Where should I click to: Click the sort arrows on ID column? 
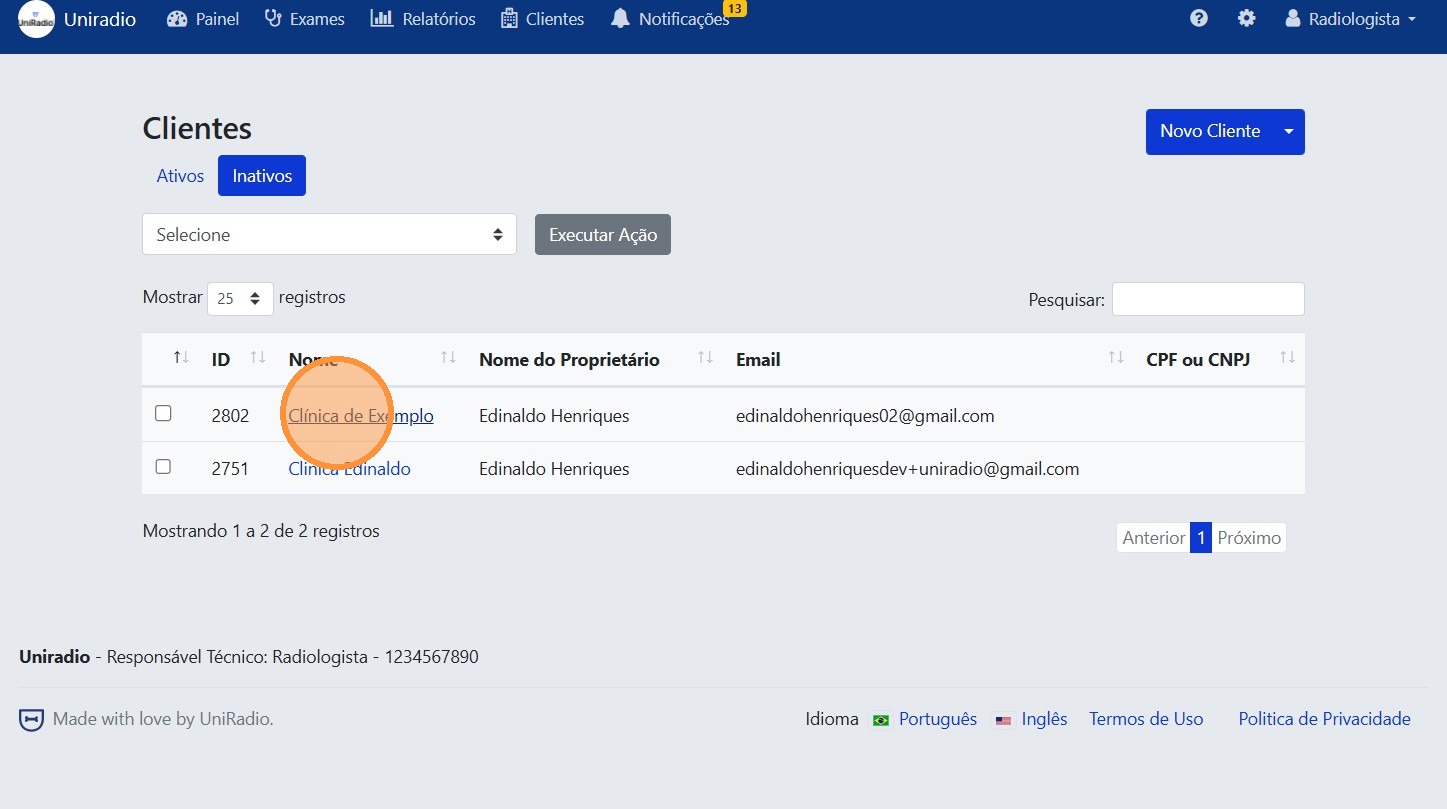point(258,358)
